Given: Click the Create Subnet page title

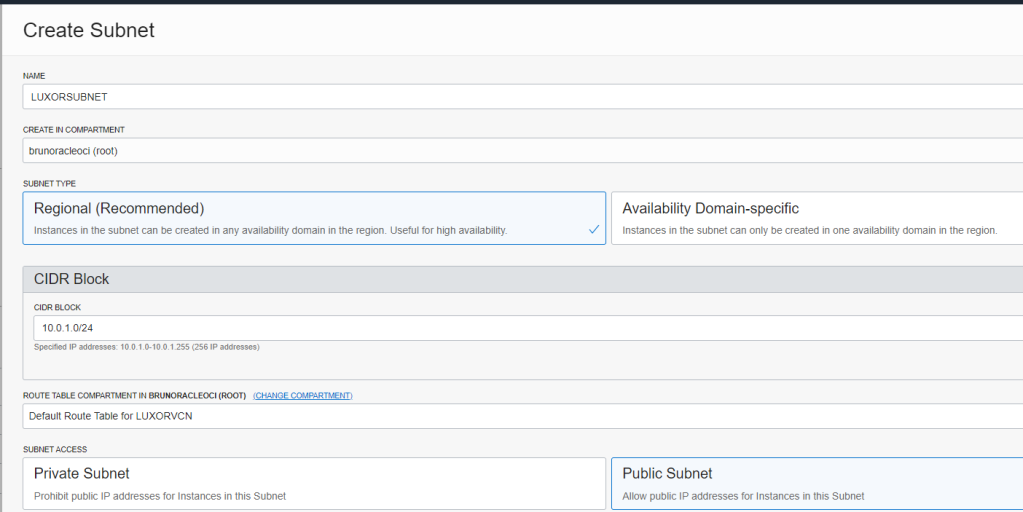Looking at the screenshot, I should (x=89, y=30).
